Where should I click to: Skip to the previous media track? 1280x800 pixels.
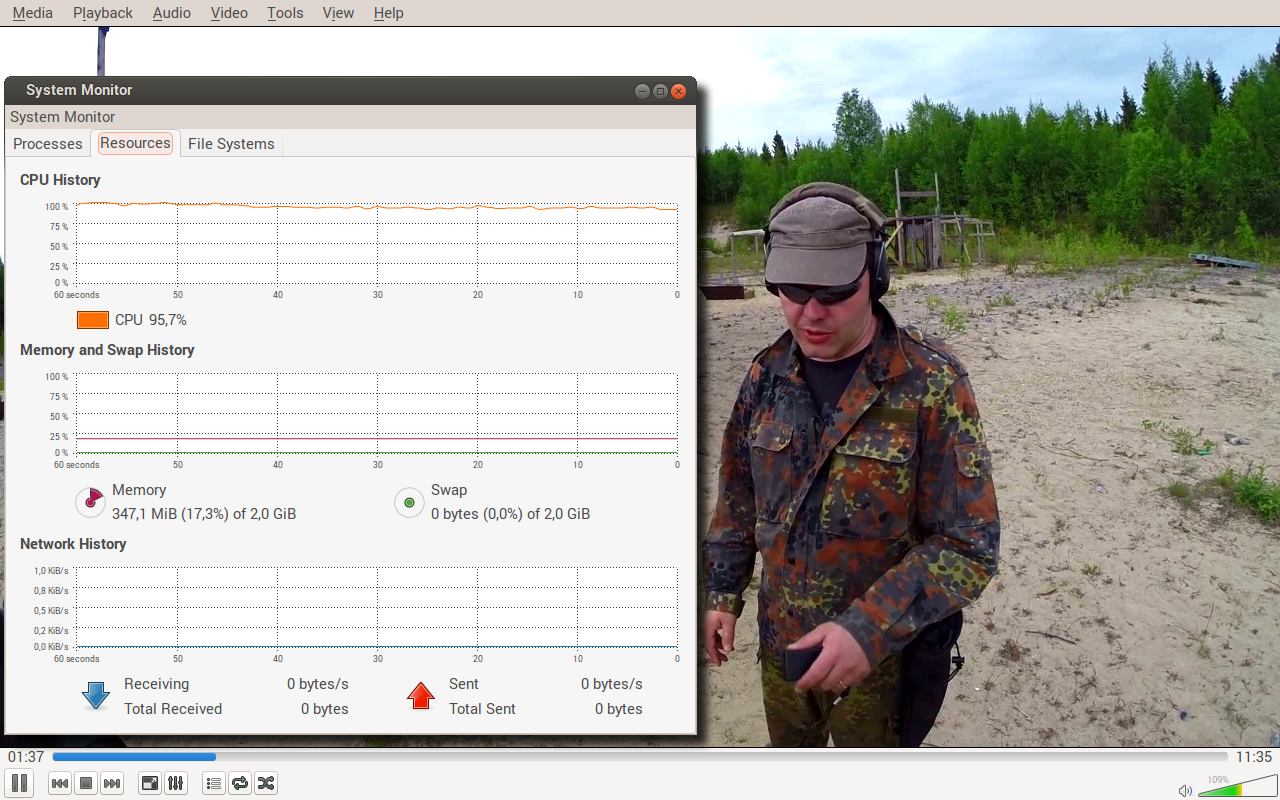click(x=60, y=783)
